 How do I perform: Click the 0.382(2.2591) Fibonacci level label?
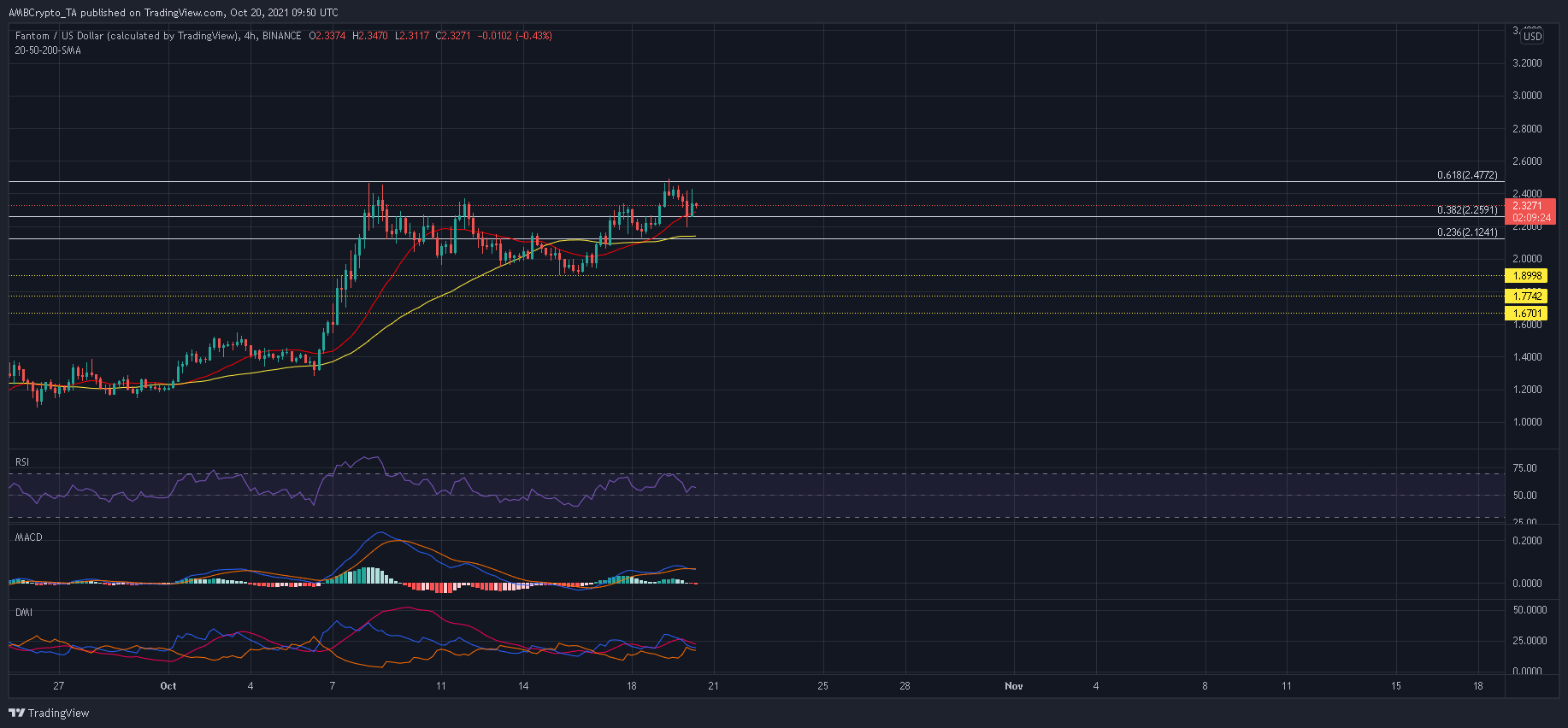pos(1467,209)
